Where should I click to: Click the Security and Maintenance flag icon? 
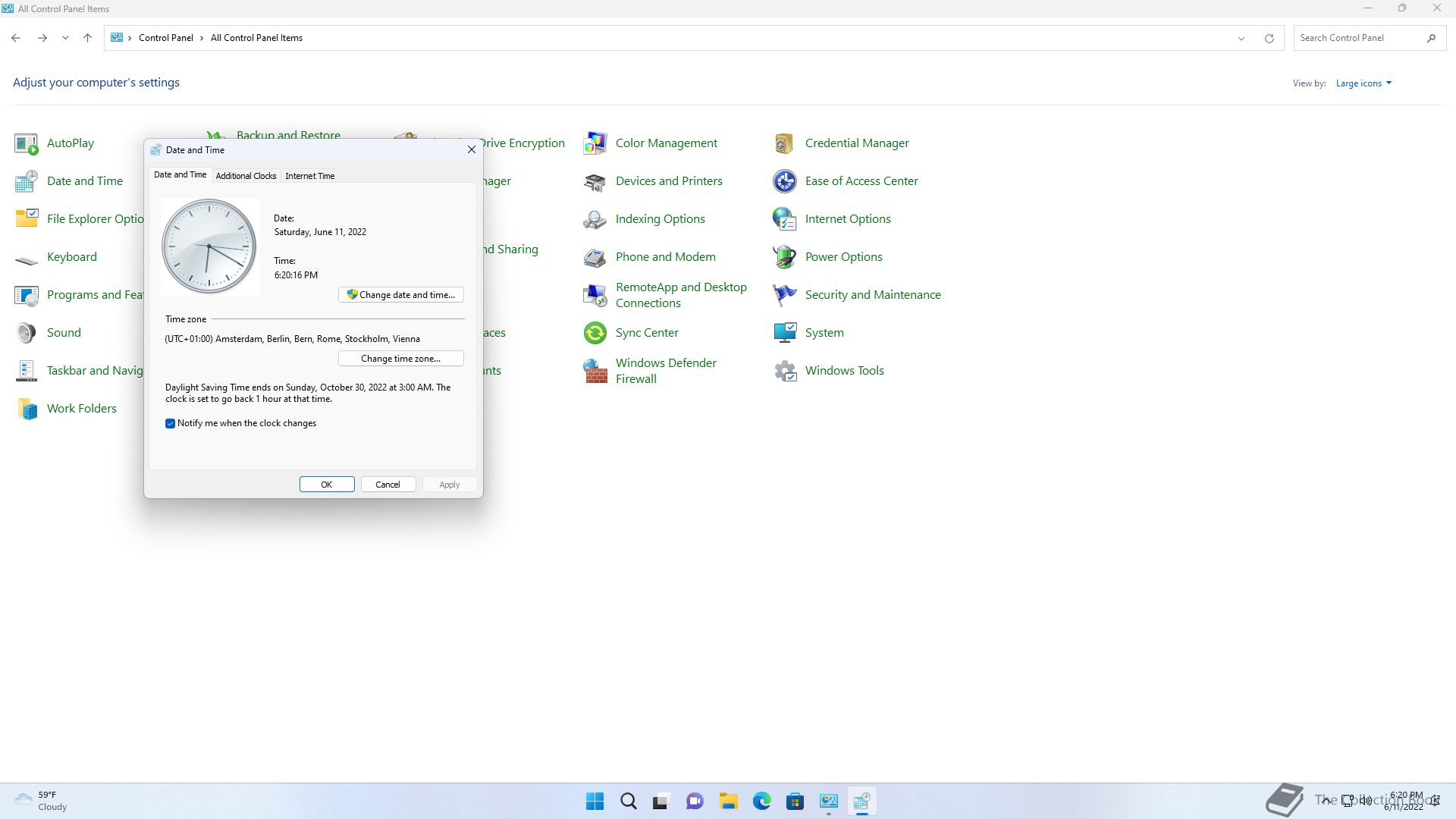click(x=785, y=295)
